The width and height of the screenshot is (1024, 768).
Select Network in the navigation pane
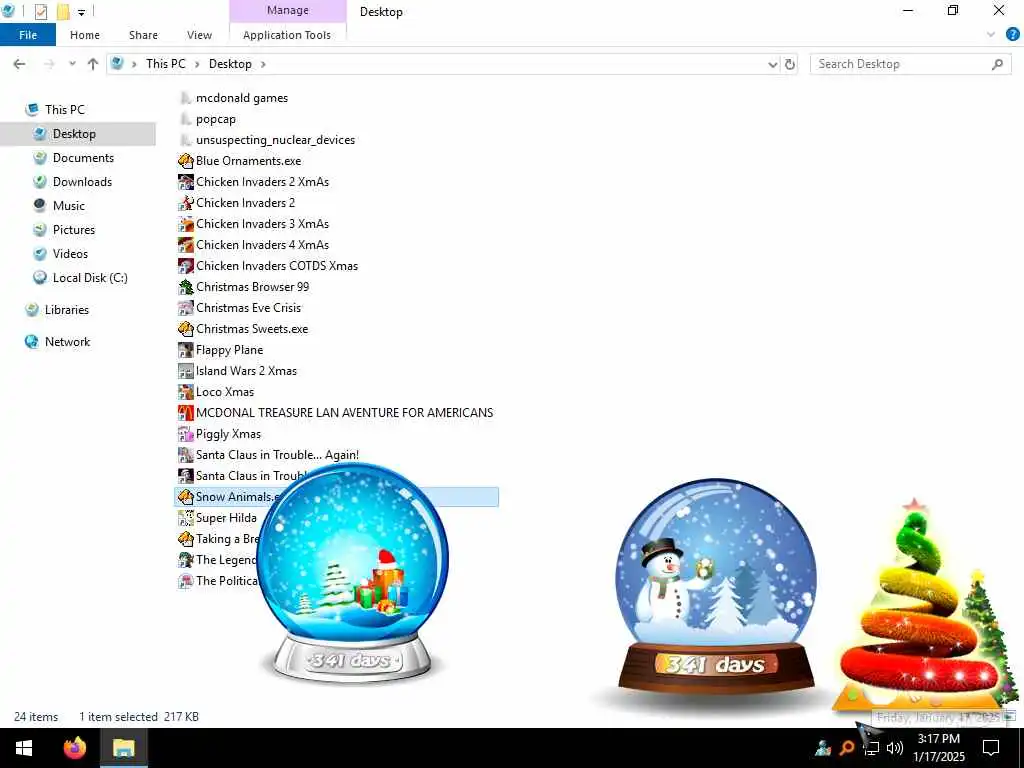pos(67,342)
